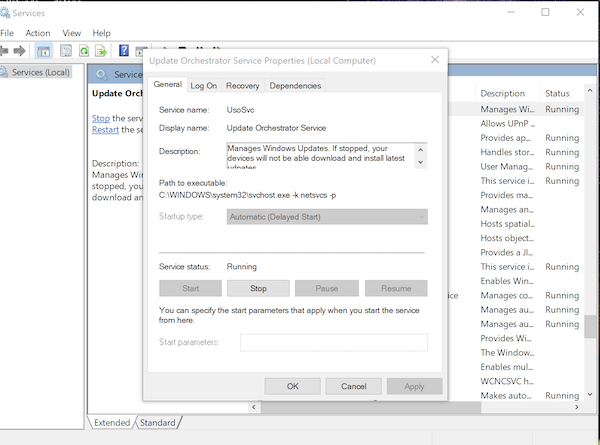Click the Start parameters input field
The image size is (600, 445).
coord(334,342)
